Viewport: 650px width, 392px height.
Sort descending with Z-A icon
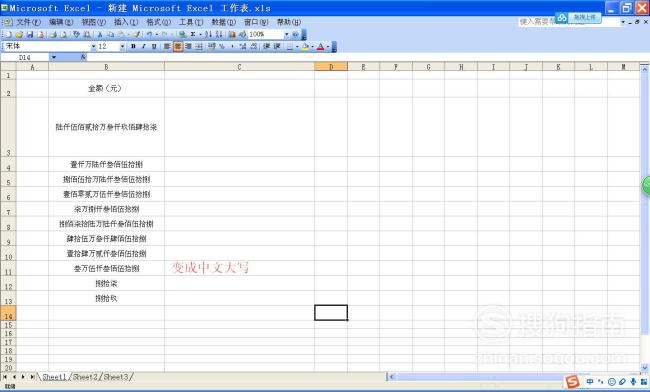pyautogui.click(x=219, y=34)
